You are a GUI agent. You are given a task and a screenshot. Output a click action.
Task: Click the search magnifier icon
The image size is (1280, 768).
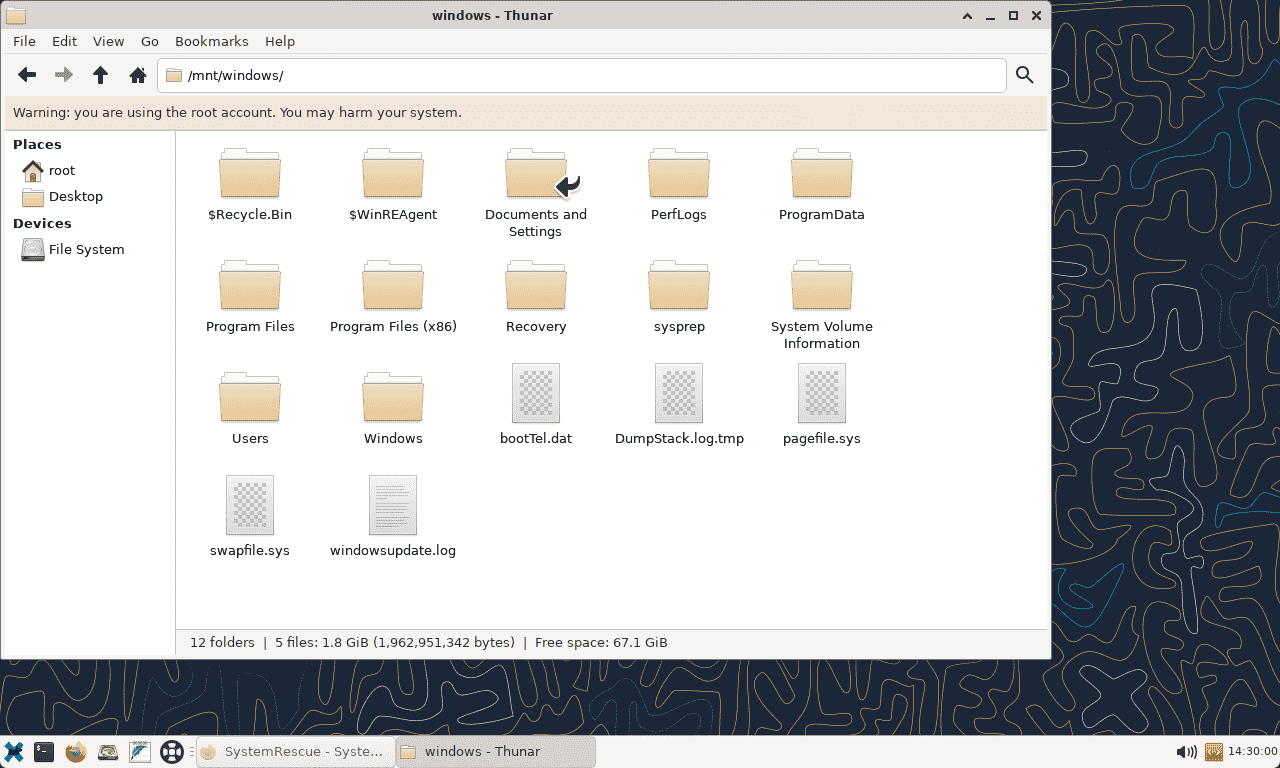(x=1025, y=75)
